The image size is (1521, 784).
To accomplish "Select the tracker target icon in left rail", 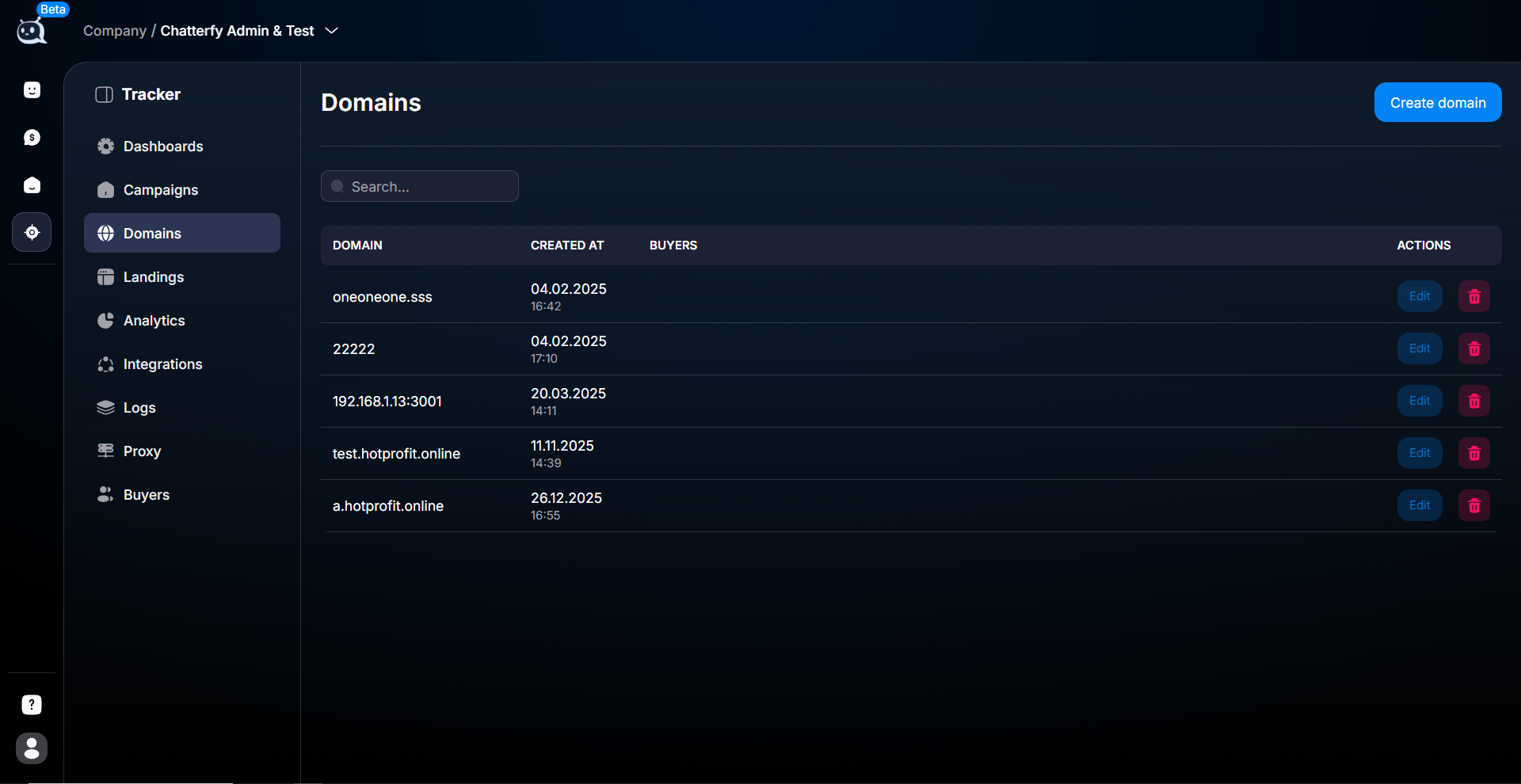I will click(x=32, y=232).
